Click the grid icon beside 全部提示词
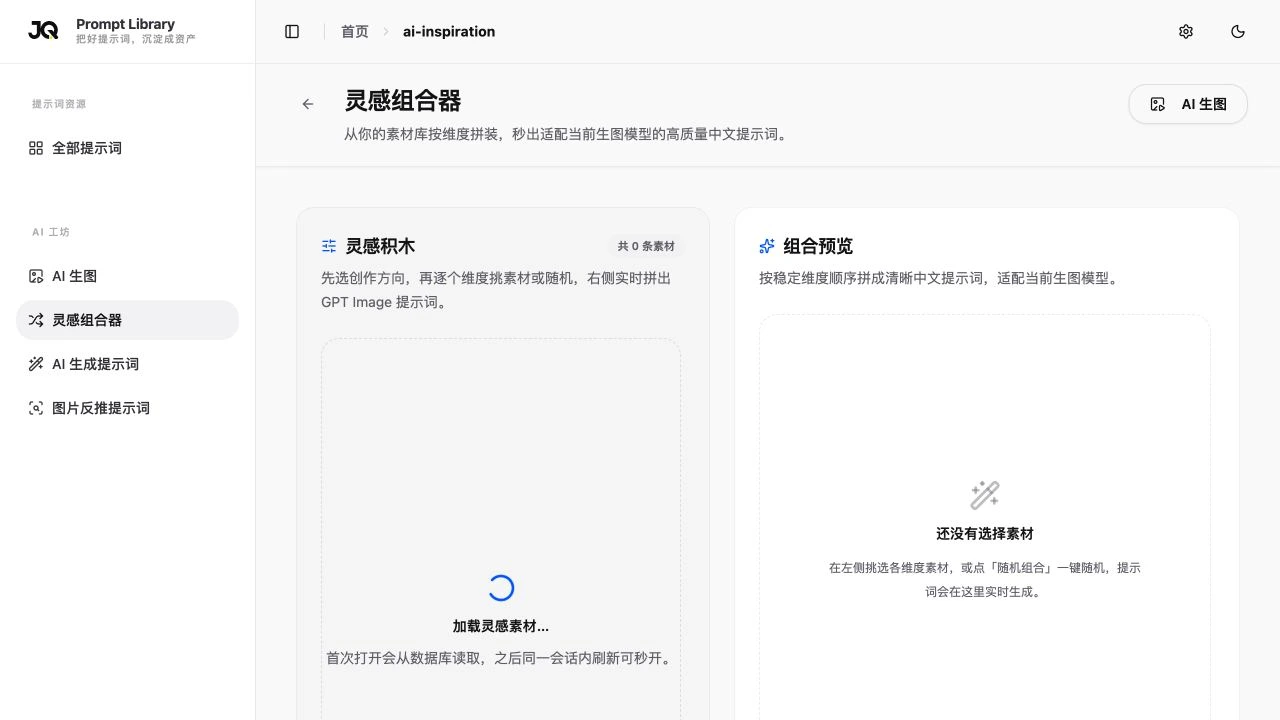 [x=36, y=148]
